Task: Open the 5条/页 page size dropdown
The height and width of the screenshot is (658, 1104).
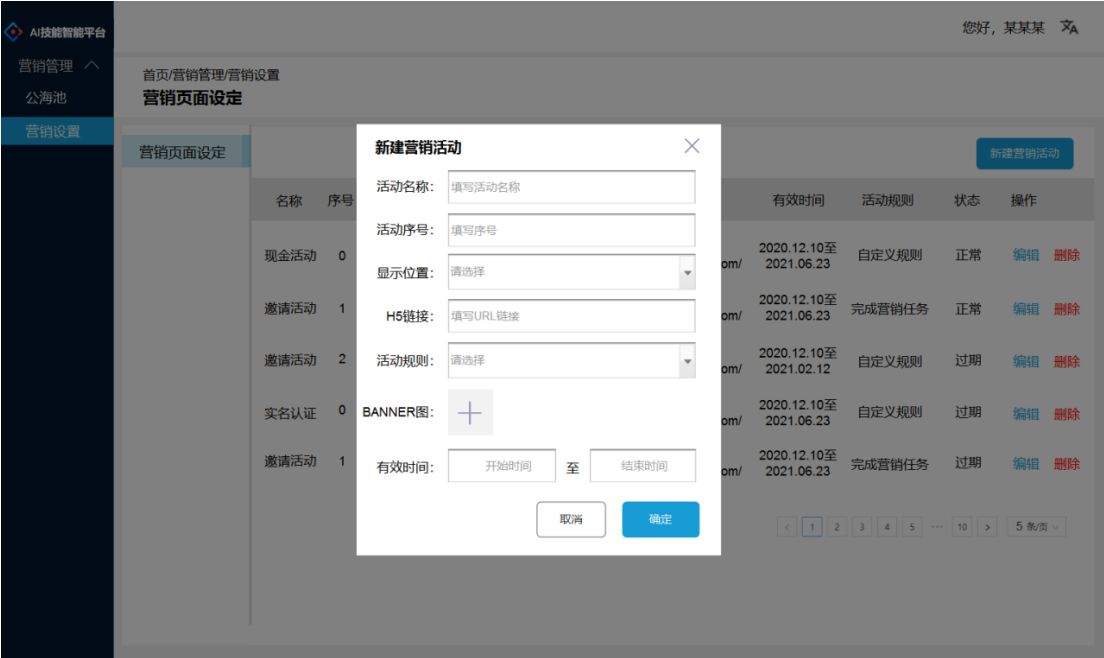Action: [x=1036, y=527]
